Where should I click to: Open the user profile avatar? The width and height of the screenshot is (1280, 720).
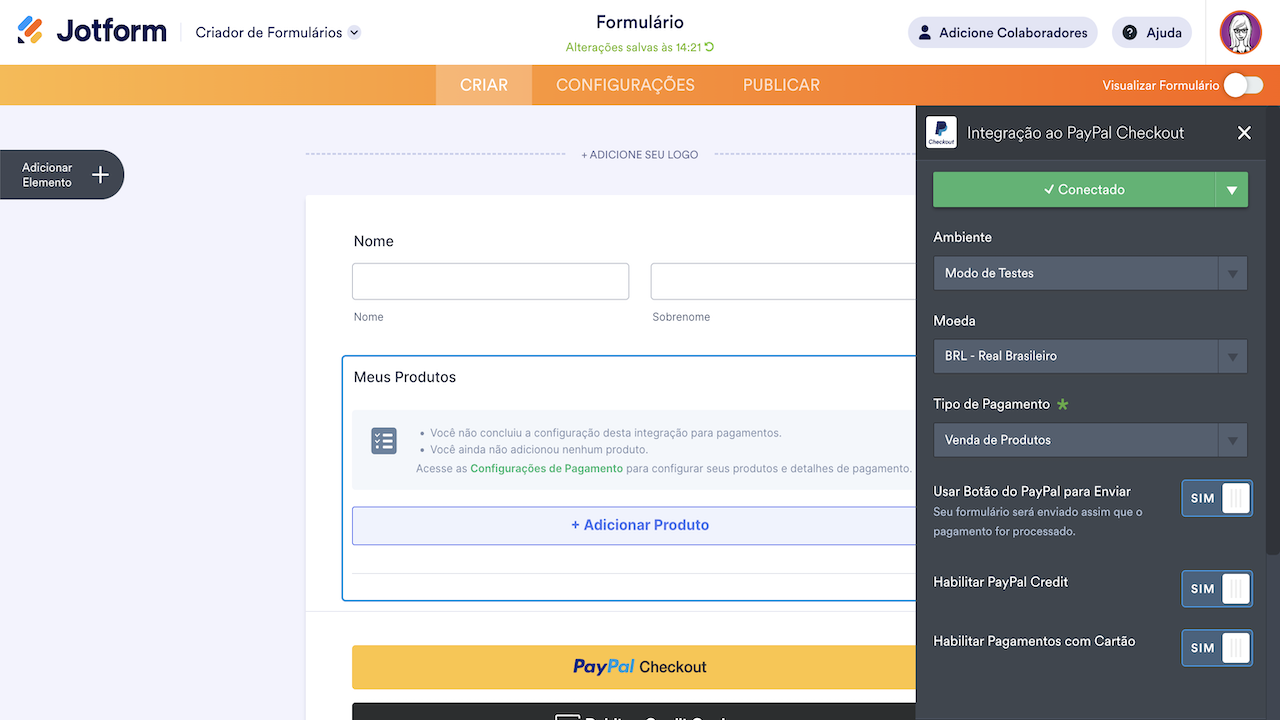pyautogui.click(x=1240, y=32)
